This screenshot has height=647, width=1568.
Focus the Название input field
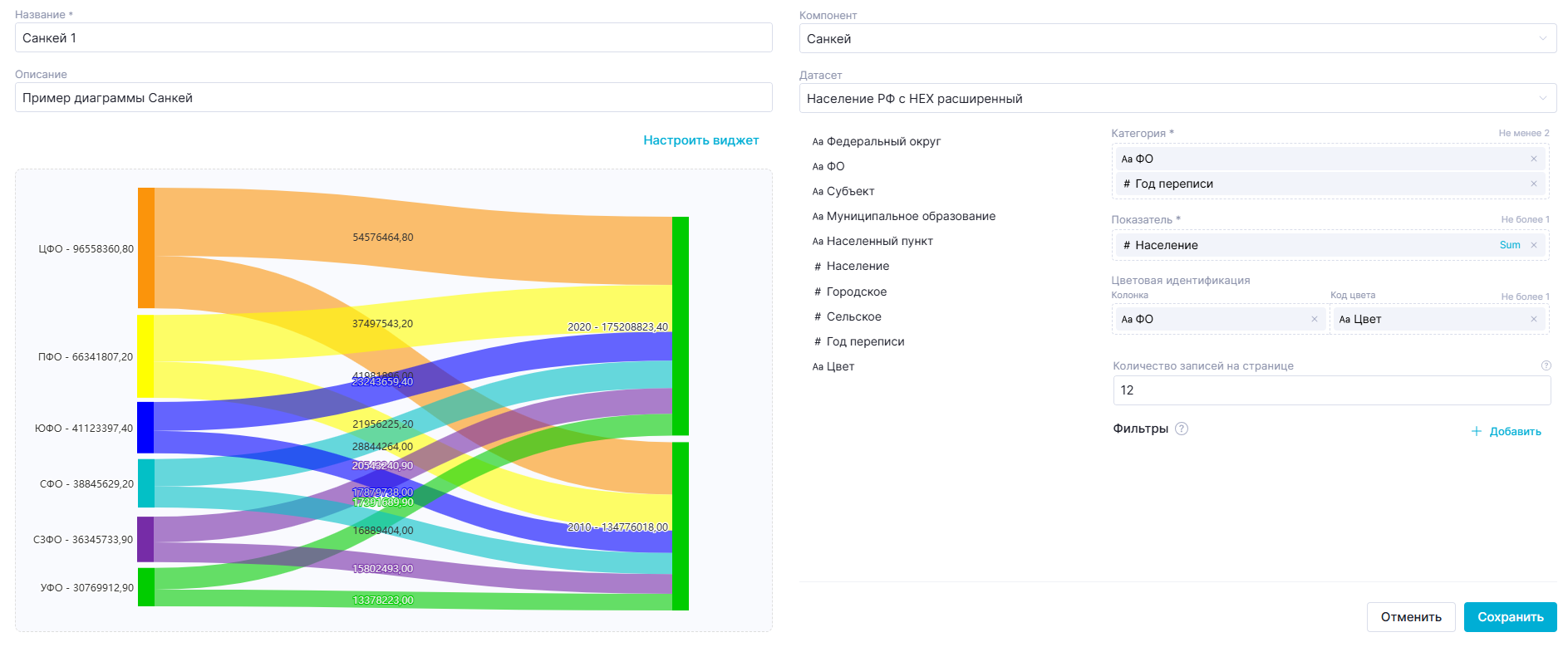point(393,38)
